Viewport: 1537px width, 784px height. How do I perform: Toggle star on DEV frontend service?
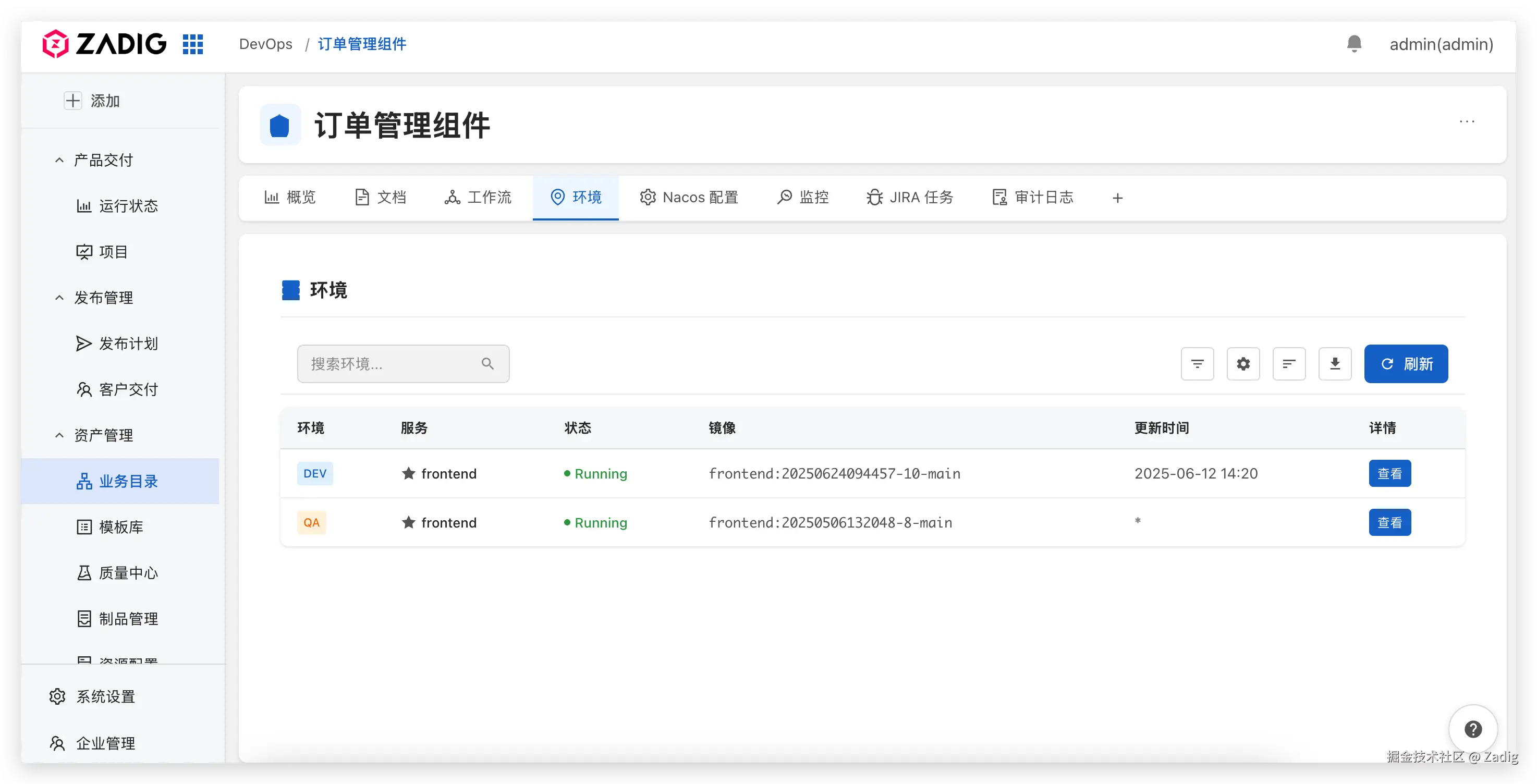click(x=408, y=474)
